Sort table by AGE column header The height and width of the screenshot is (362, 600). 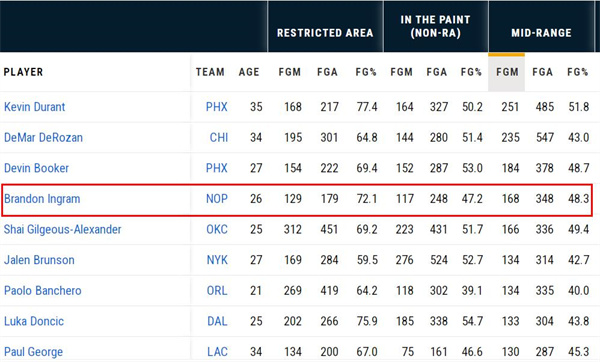[x=249, y=72]
